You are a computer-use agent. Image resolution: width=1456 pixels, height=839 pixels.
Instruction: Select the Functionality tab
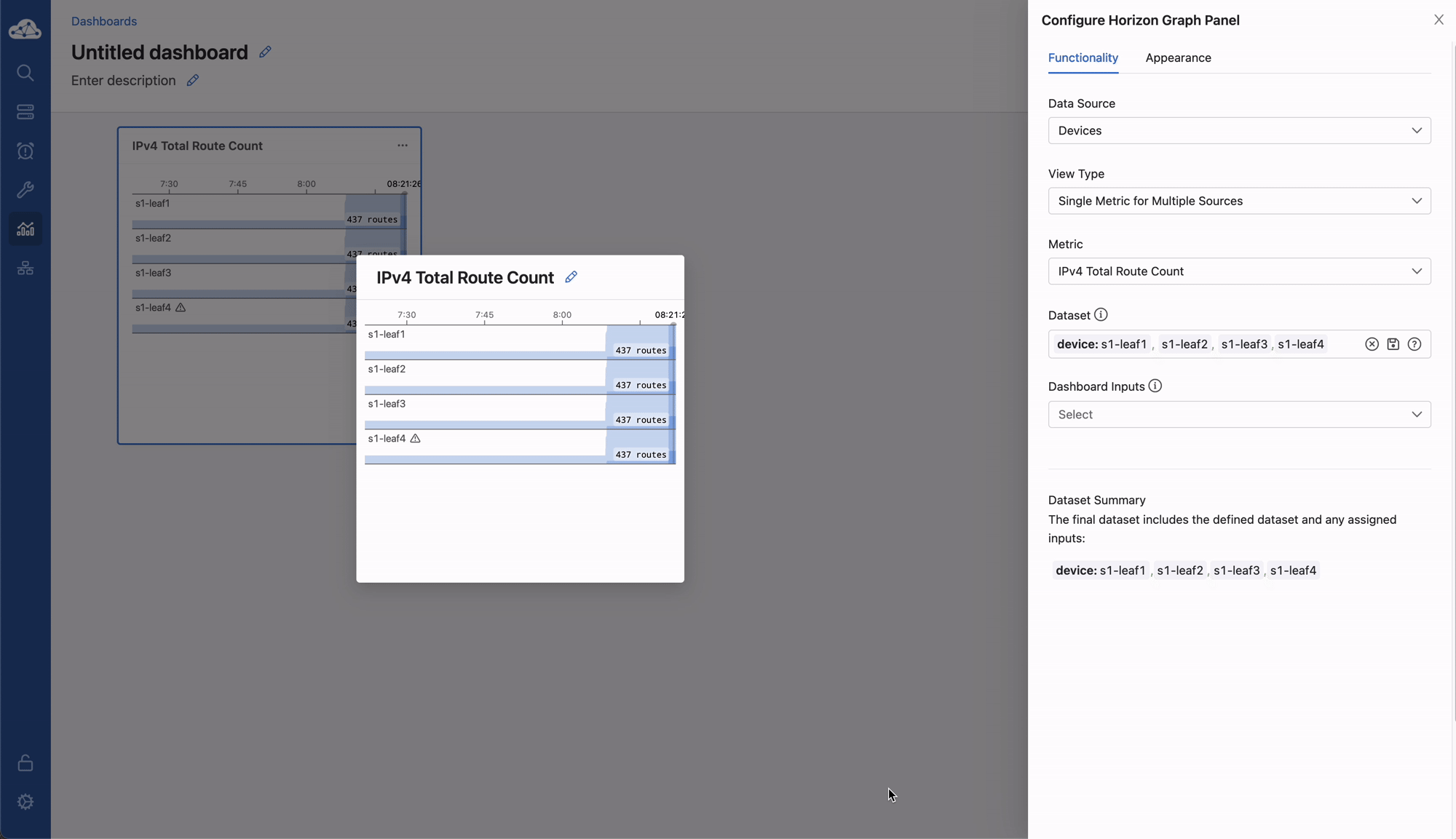pos(1083,58)
